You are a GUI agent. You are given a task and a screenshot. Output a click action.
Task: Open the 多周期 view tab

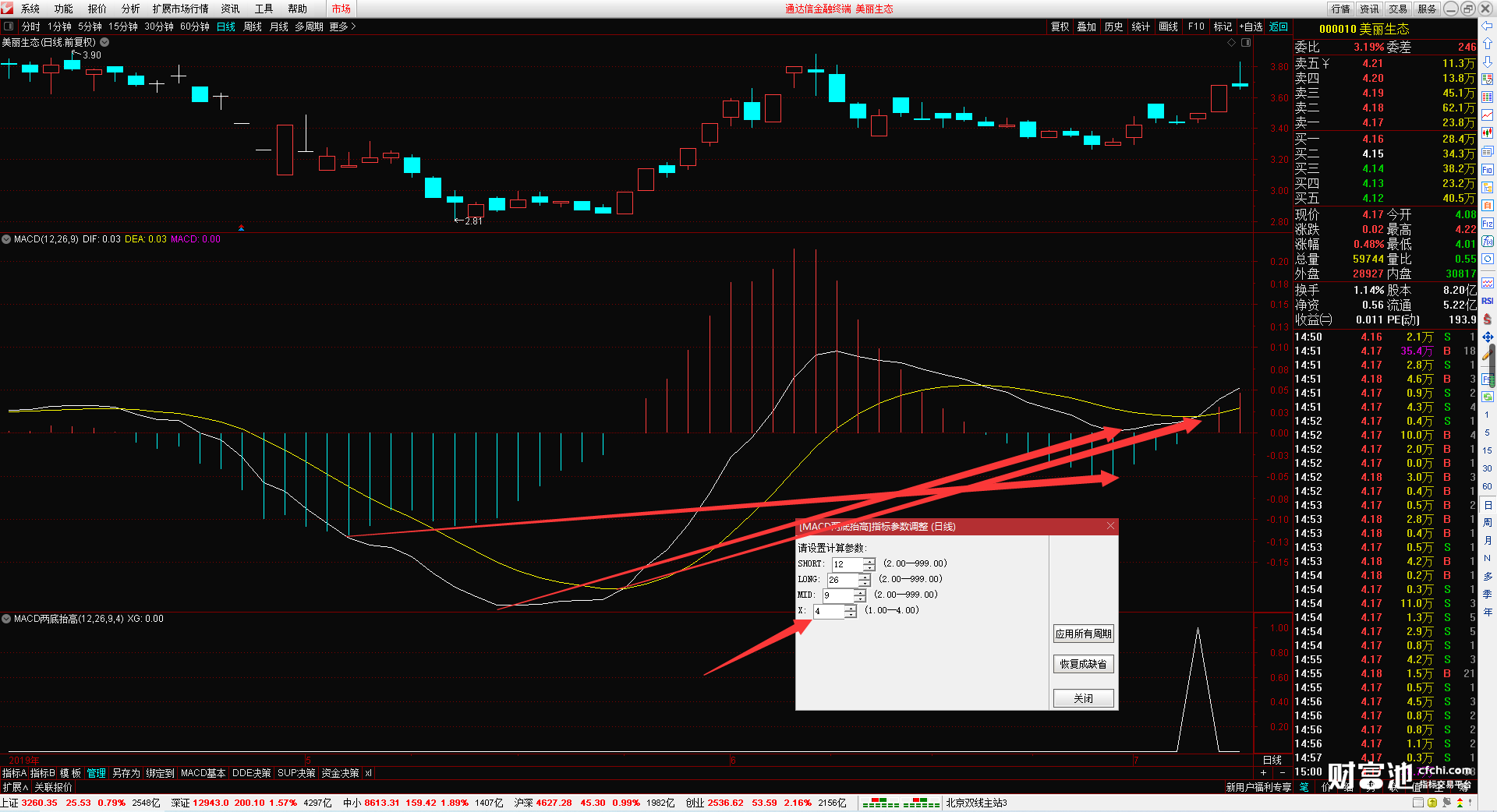[x=309, y=26]
